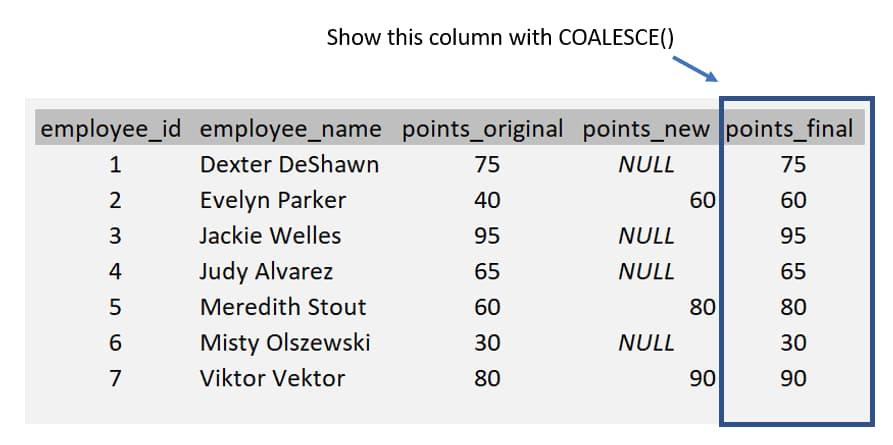Screen dimensions: 893x445
Task: Select the Meredith Stout name cell
Action: 283,307
